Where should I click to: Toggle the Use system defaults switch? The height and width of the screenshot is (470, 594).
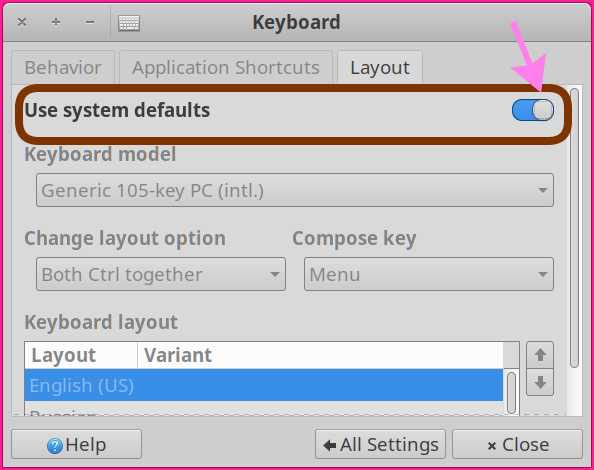click(533, 110)
